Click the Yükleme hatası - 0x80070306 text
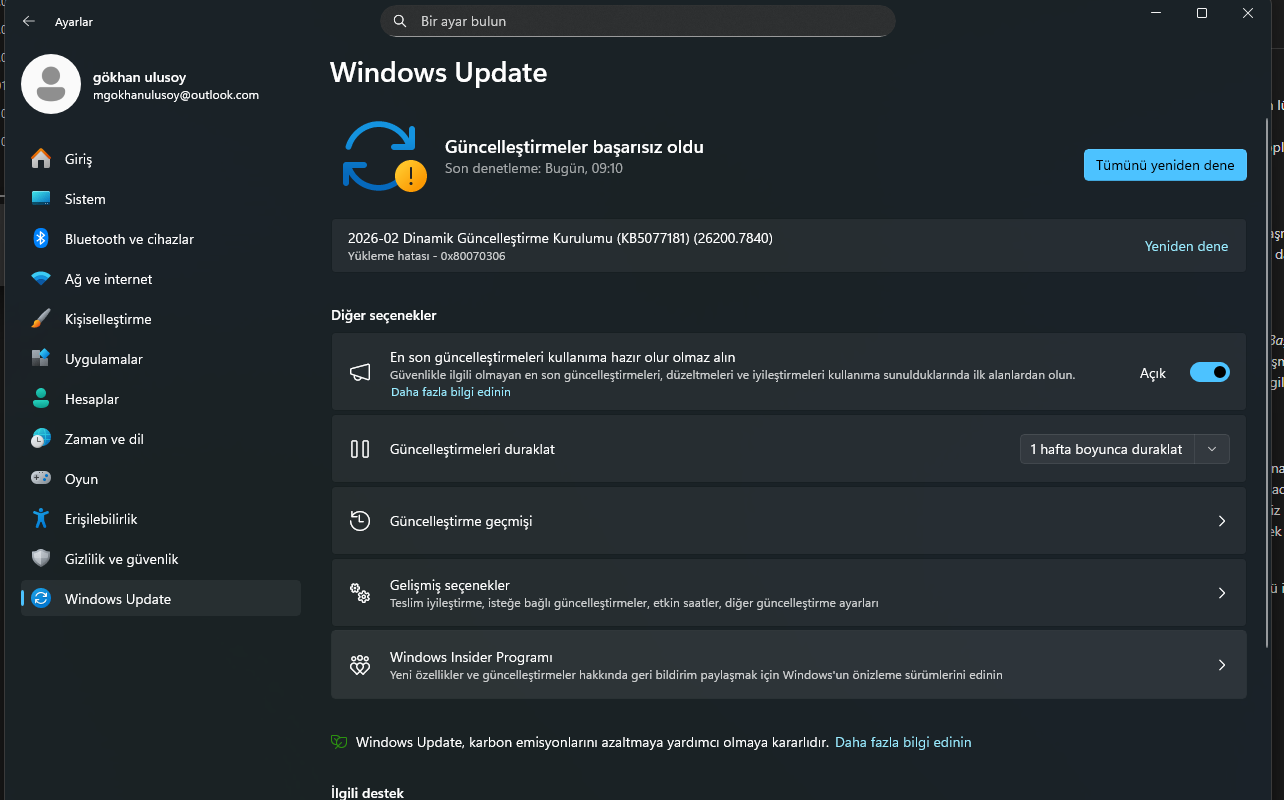This screenshot has height=800, width=1284. (x=426, y=256)
